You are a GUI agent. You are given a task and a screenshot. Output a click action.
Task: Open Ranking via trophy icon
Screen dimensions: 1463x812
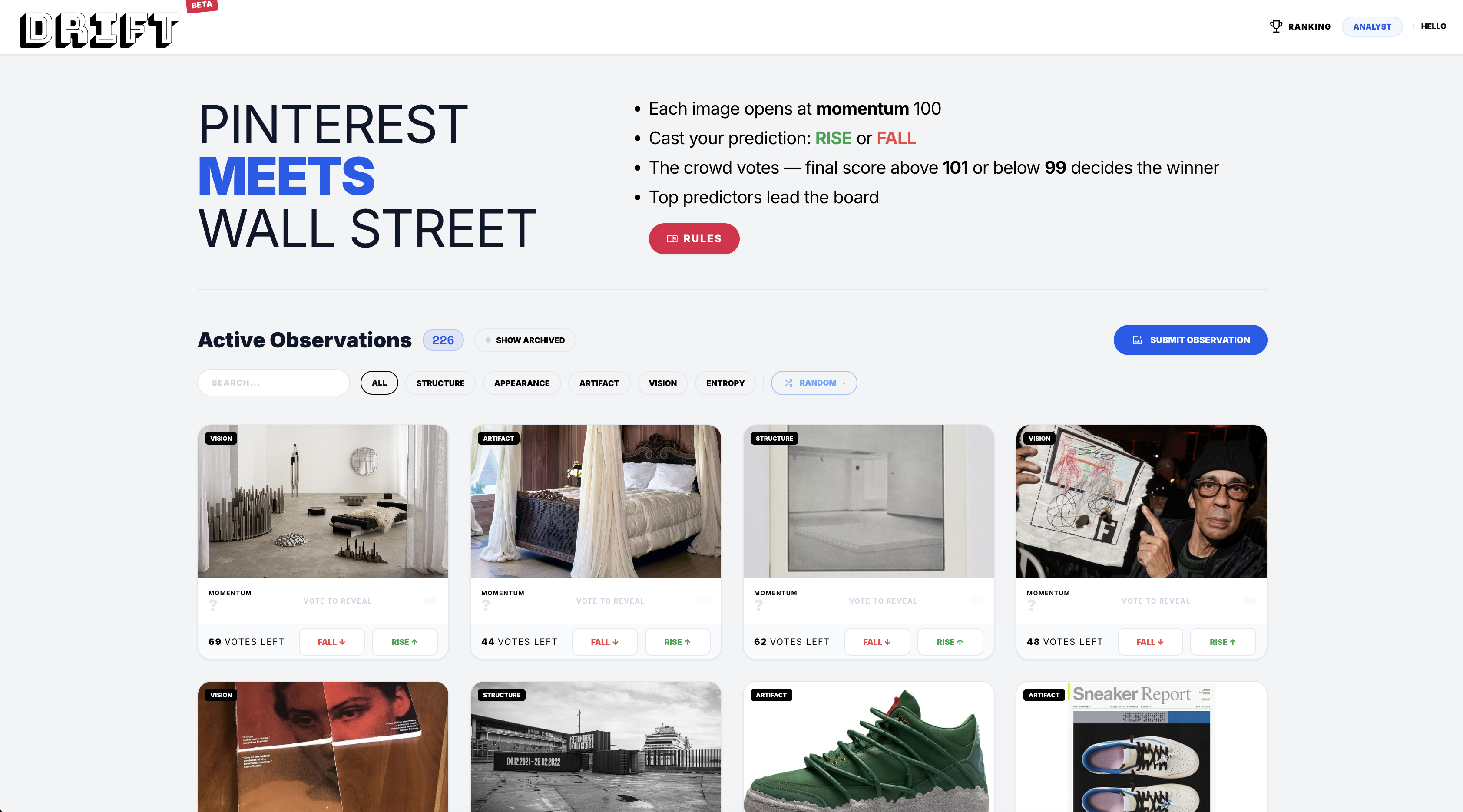pos(1276,26)
